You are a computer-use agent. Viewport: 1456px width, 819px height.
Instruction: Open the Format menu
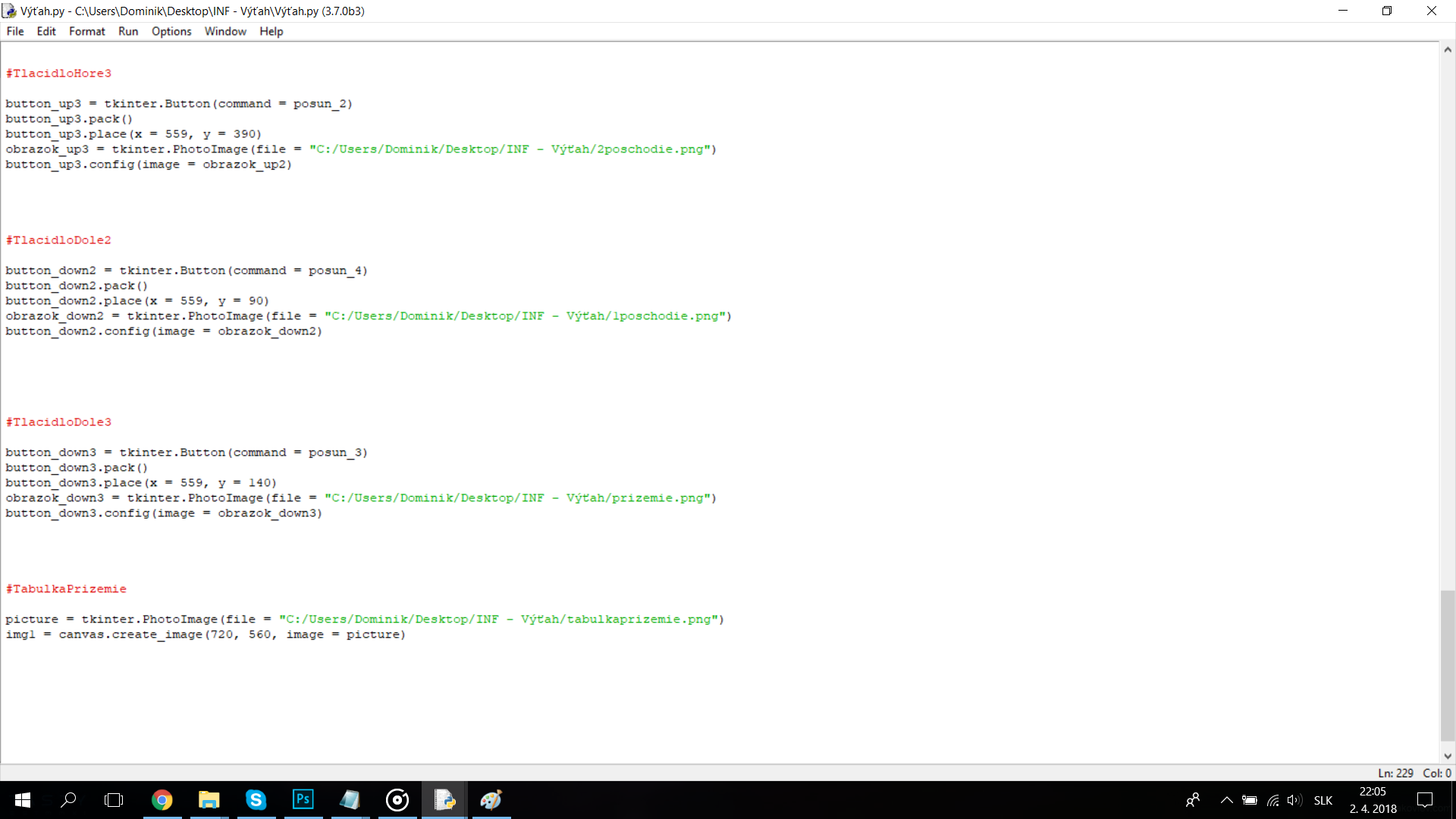pos(86,31)
